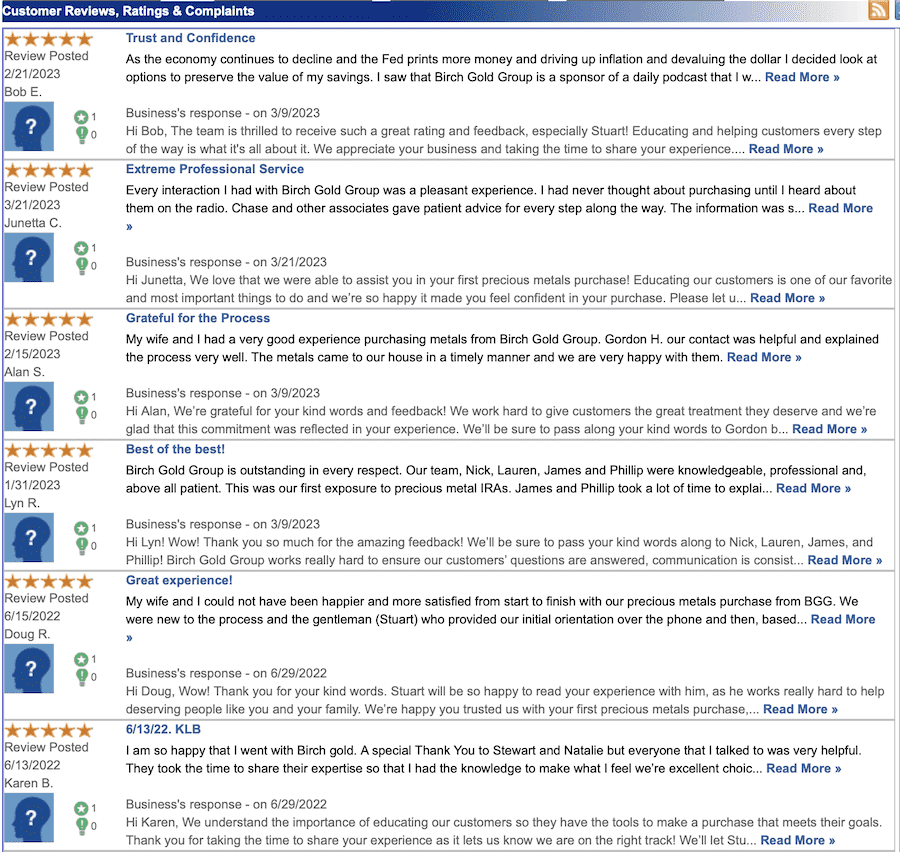The width and height of the screenshot is (900, 852).
Task: Expand Read More on Karen B.'s review text
Action: click(804, 768)
